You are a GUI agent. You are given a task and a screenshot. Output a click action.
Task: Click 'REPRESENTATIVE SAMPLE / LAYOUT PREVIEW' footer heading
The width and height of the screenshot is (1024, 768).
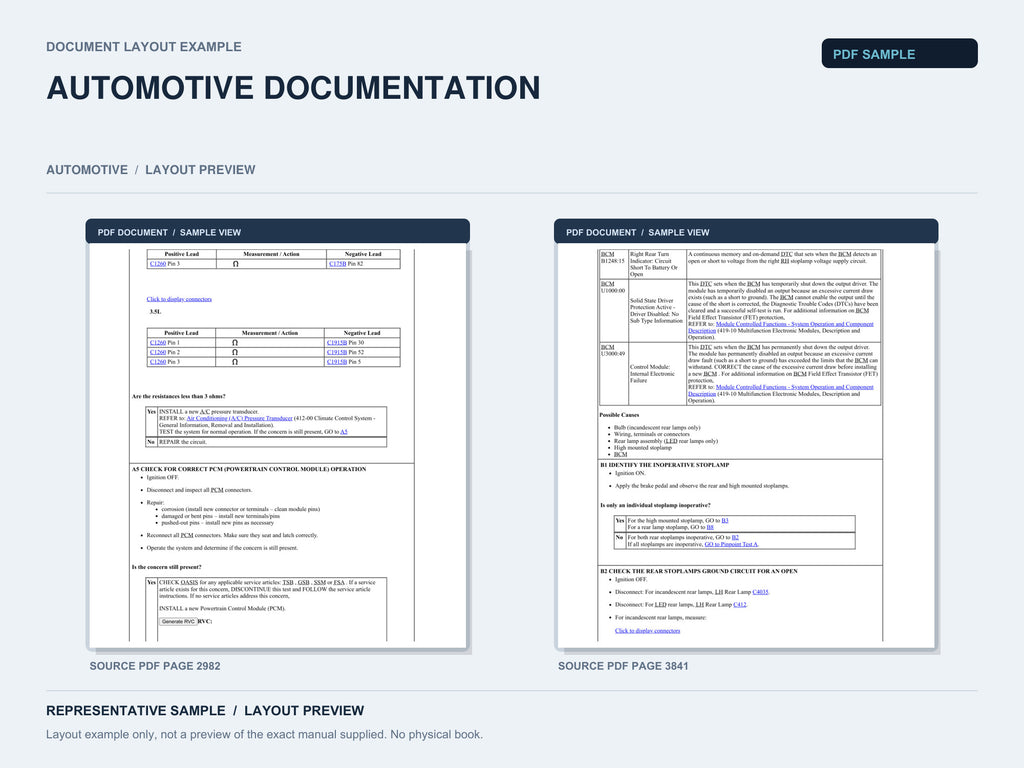coord(205,711)
